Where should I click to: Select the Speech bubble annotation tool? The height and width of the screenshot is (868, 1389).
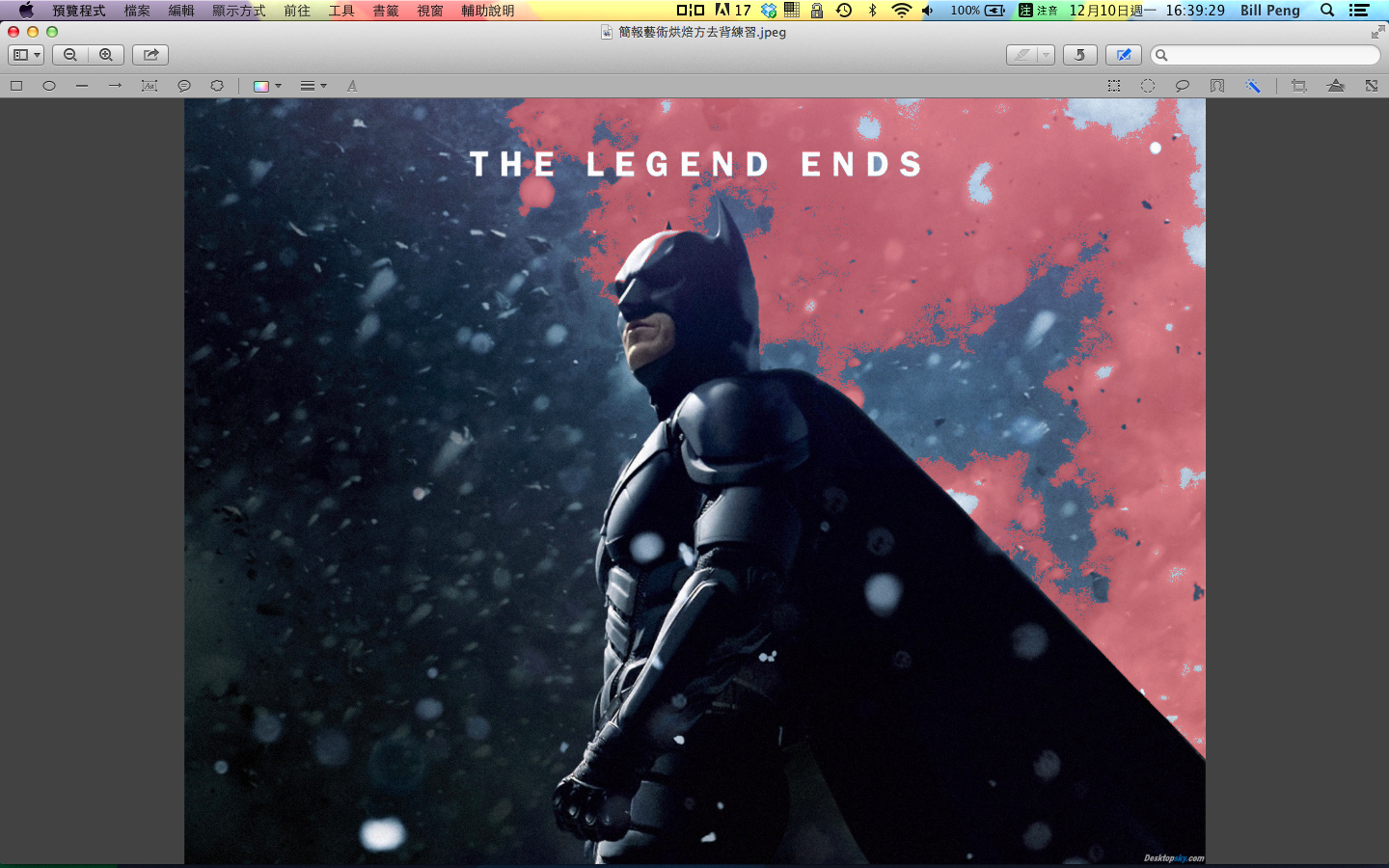pyautogui.click(x=184, y=86)
